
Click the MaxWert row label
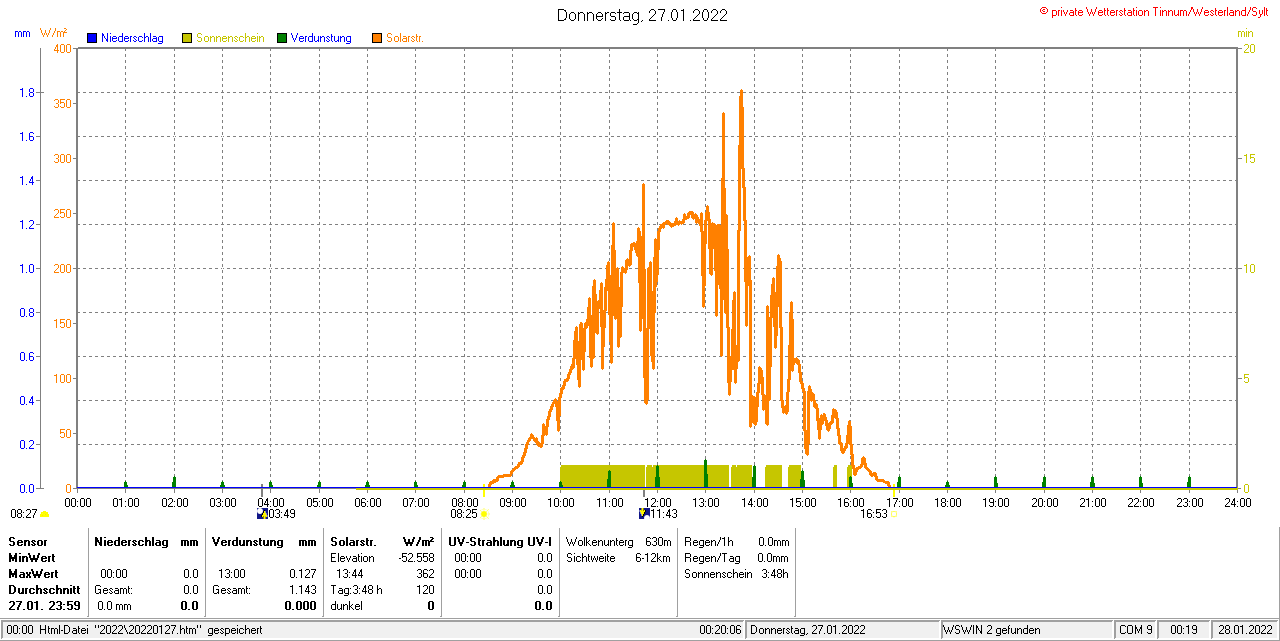tap(32, 574)
